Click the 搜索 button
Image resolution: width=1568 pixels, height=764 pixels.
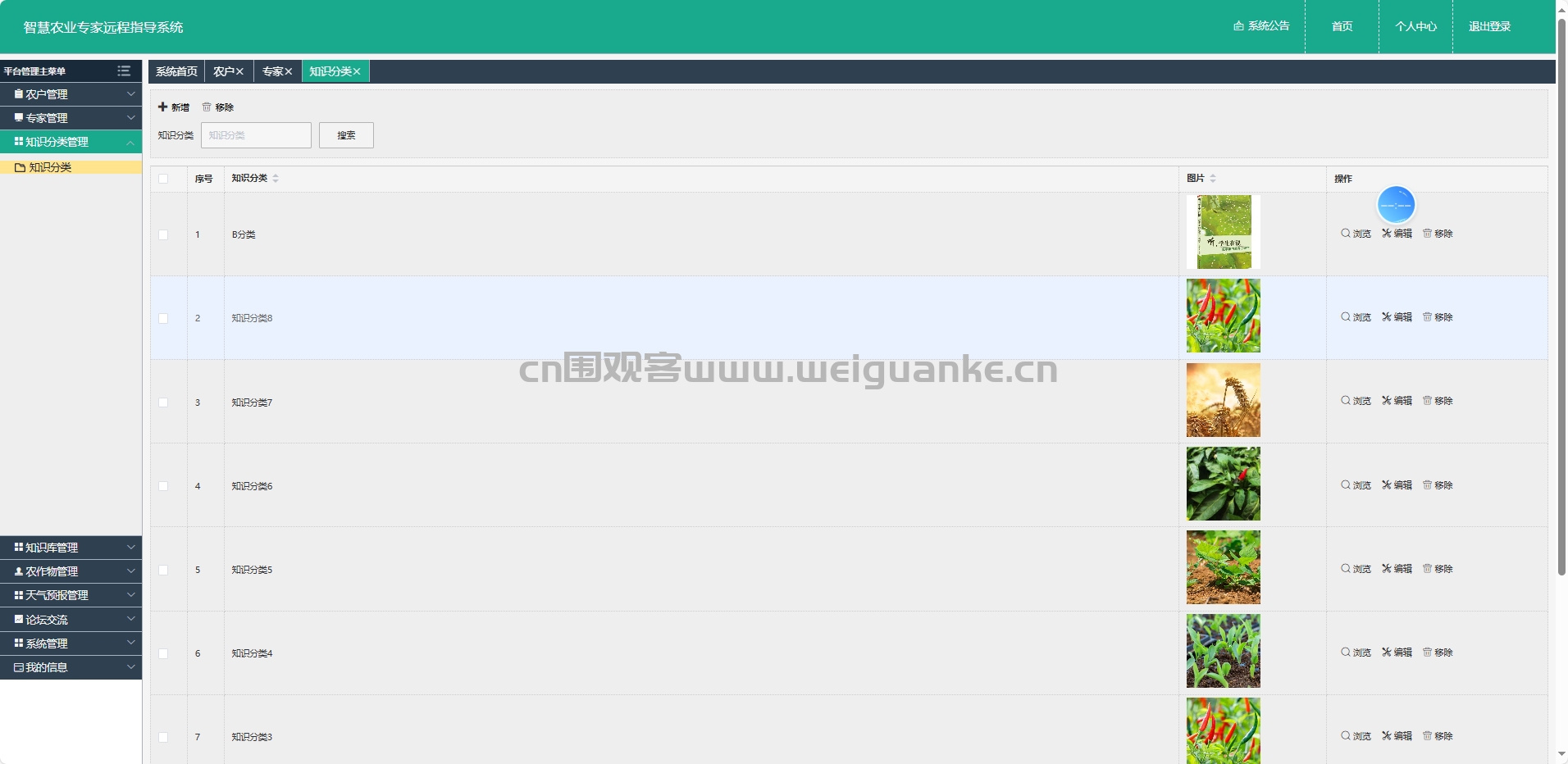click(346, 135)
